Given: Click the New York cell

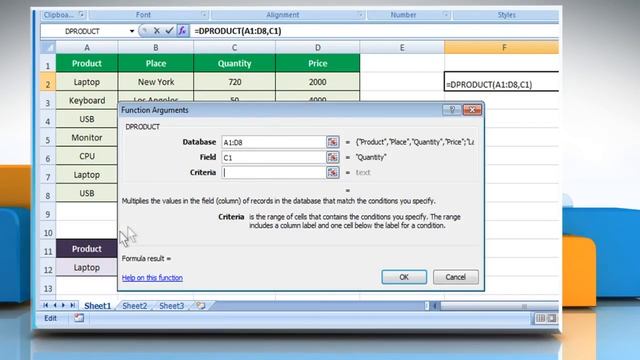Looking at the screenshot, I should 156,82.
